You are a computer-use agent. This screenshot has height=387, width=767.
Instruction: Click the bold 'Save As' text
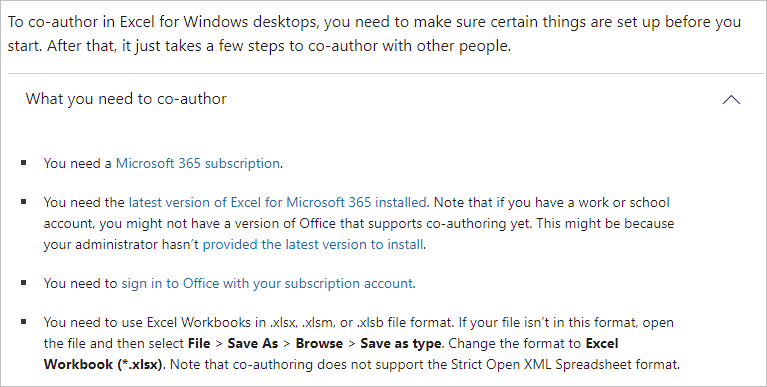tap(253, 343)
